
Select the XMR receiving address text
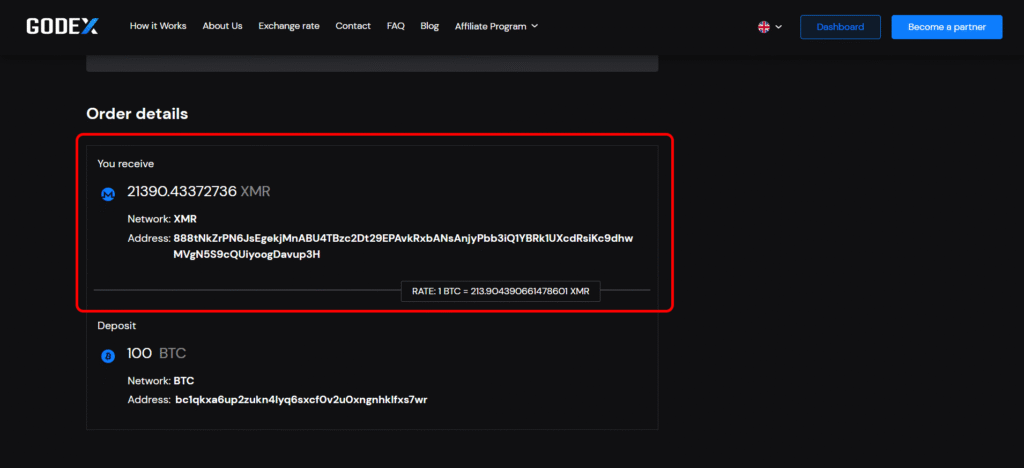403,246
